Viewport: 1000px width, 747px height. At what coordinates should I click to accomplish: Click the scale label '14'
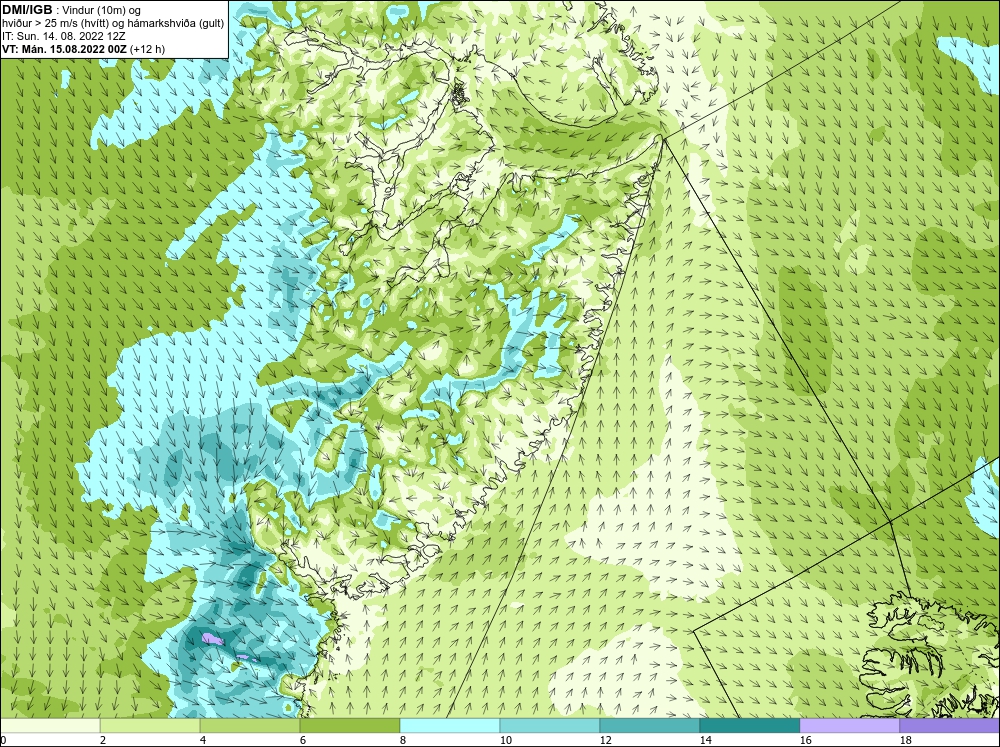(x=705, y=740)
